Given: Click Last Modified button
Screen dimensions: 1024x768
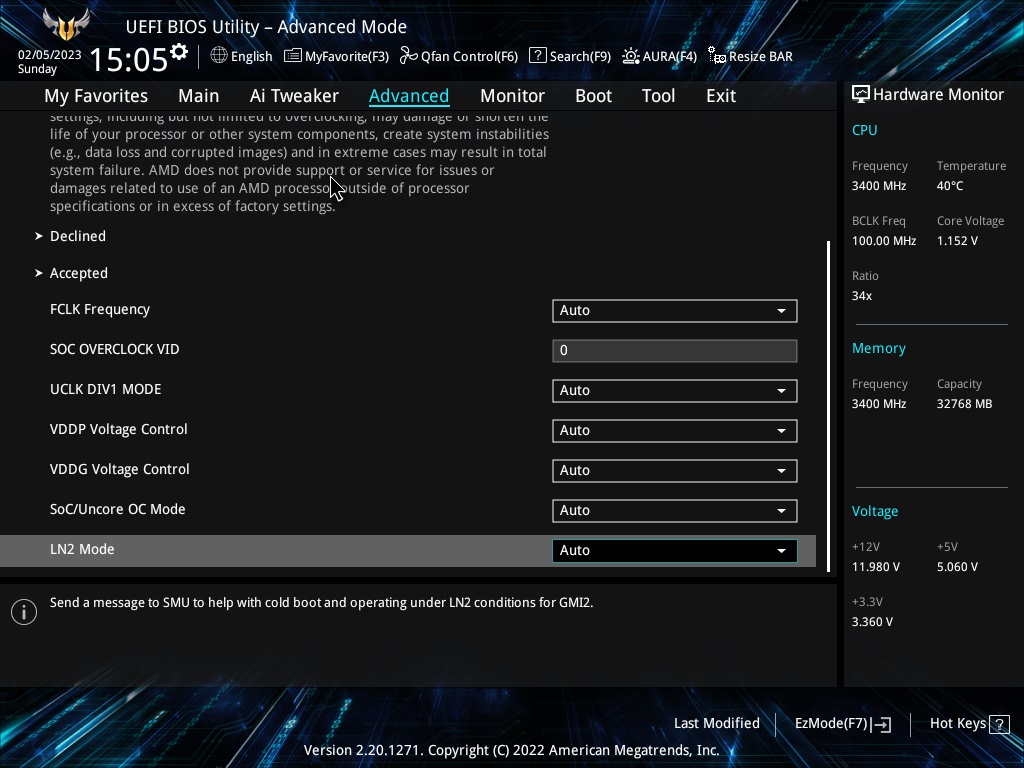Looking at the screenshot, I should click(x=716, y=724).
